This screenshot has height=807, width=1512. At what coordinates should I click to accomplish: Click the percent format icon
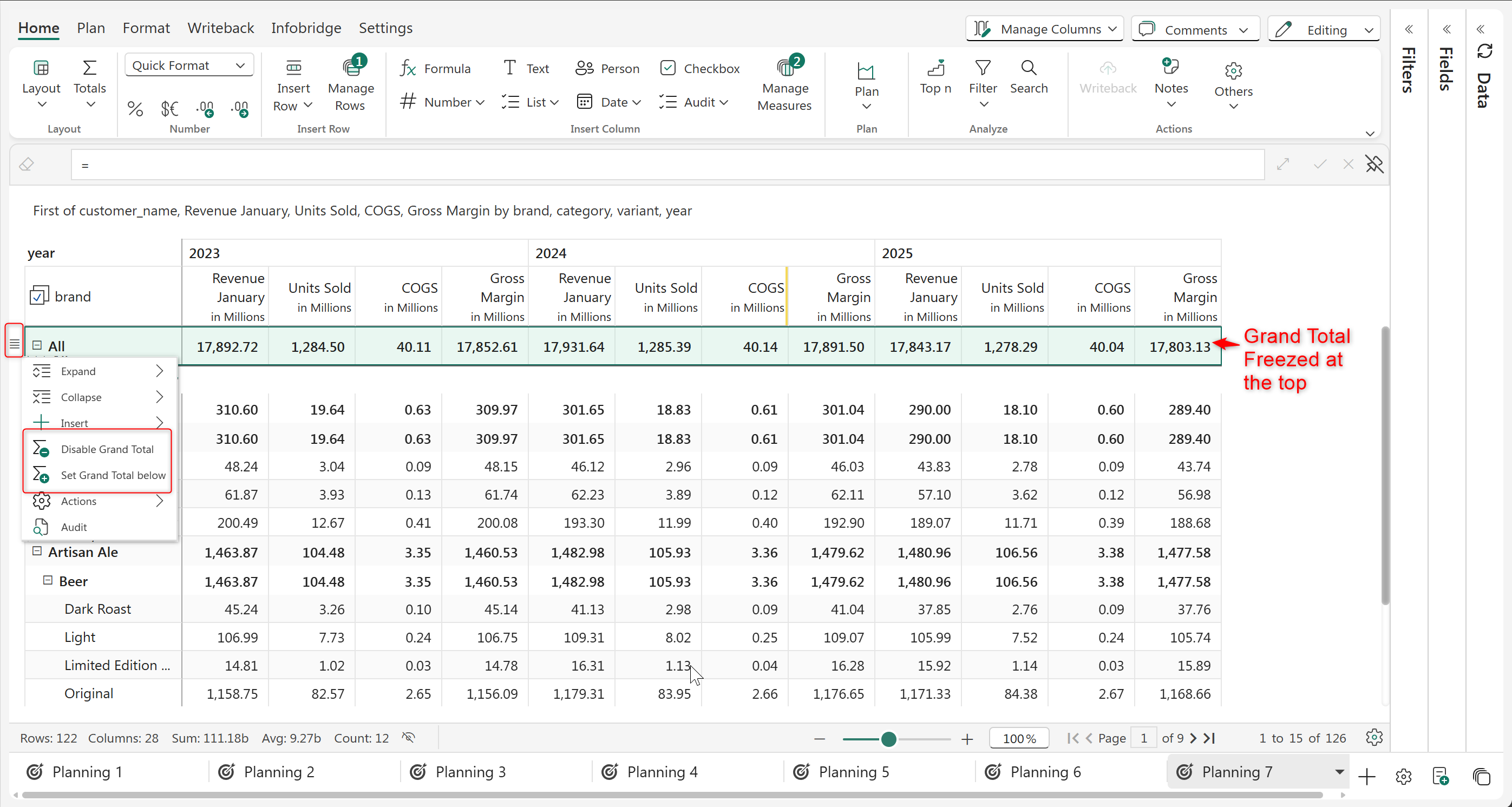pos(135,109)
